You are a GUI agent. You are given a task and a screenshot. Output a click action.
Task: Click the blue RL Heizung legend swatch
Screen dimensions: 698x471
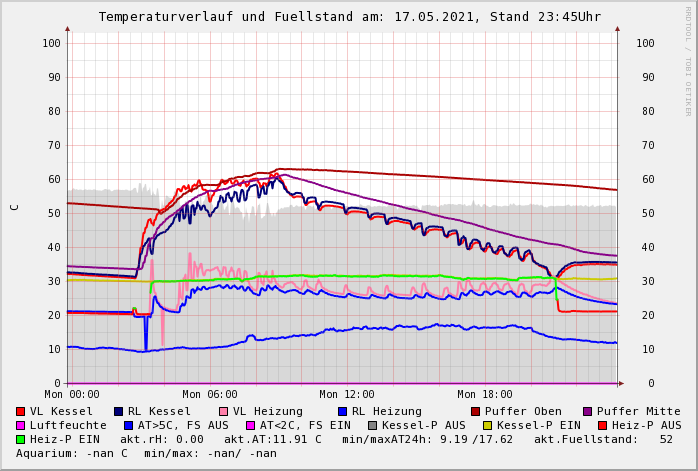point(342,411)
